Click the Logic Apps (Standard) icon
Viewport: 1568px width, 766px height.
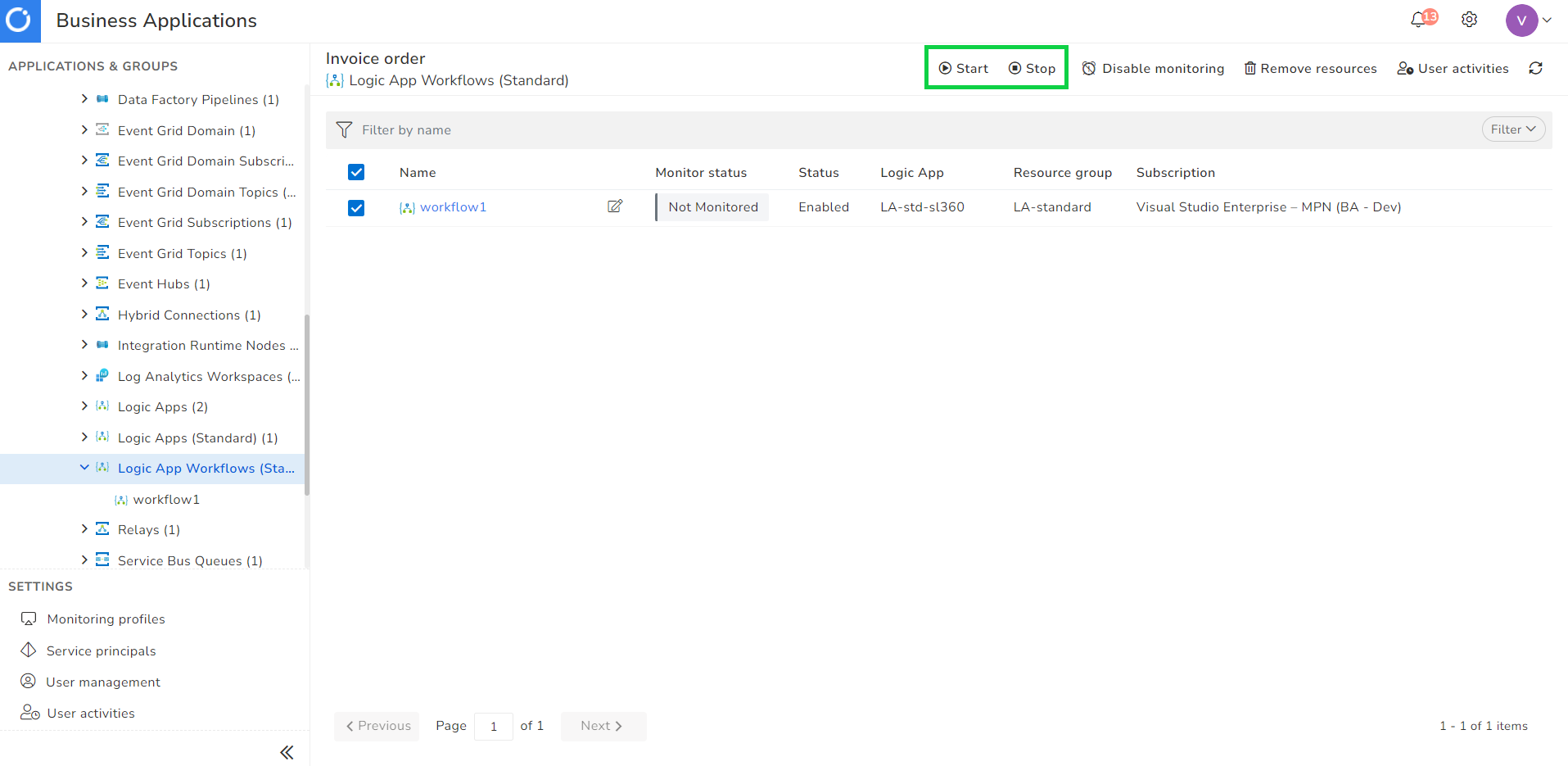102,437
